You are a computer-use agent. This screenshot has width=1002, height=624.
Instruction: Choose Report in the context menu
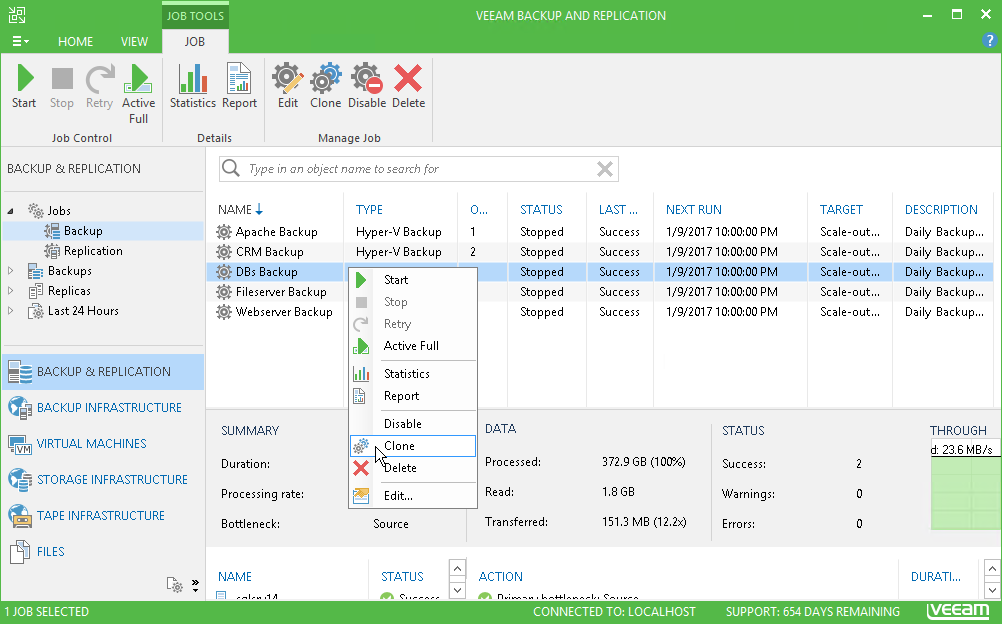tap(413, 396)
